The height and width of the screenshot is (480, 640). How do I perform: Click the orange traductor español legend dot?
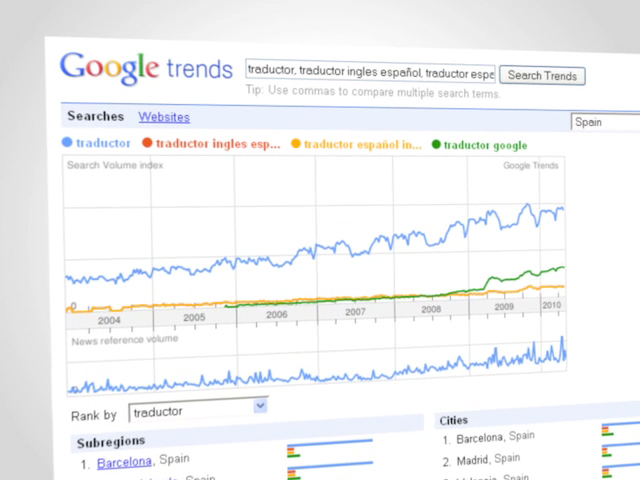point(296,144)
